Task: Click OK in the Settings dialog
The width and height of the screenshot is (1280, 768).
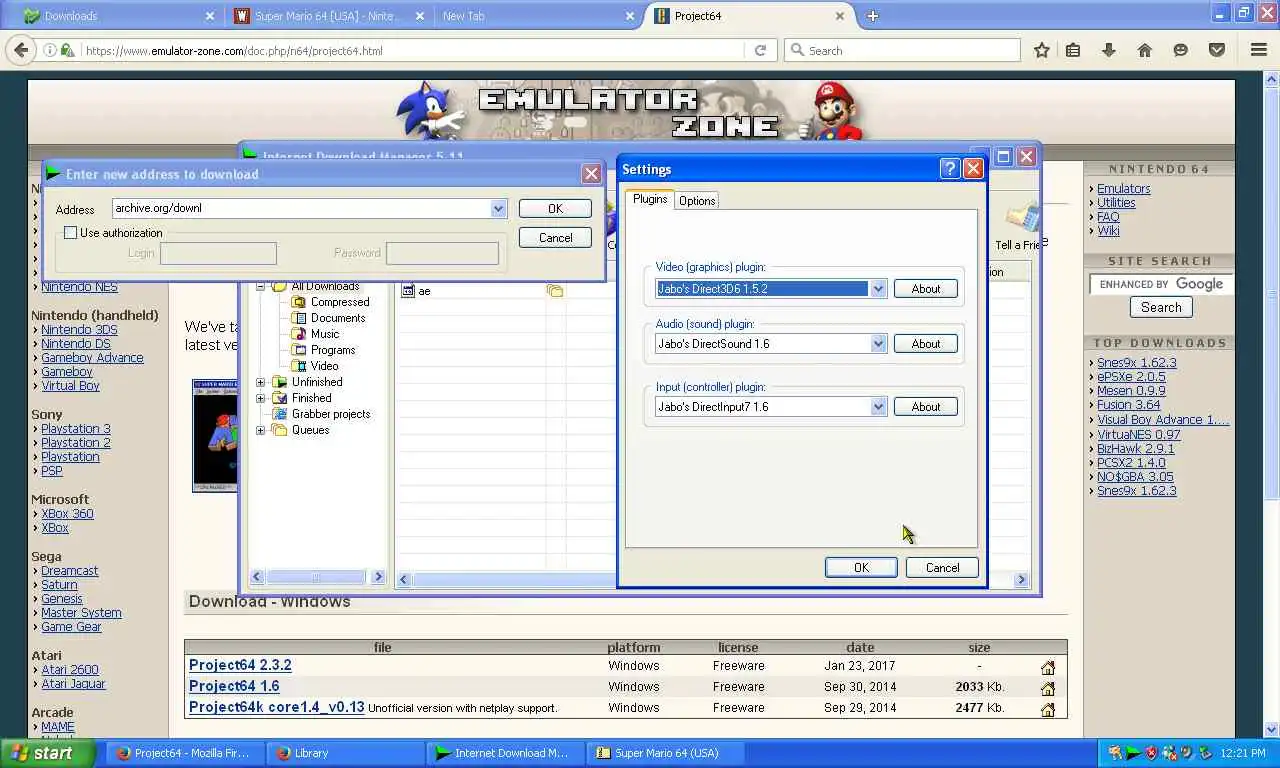Action: [x=861, y=567]
